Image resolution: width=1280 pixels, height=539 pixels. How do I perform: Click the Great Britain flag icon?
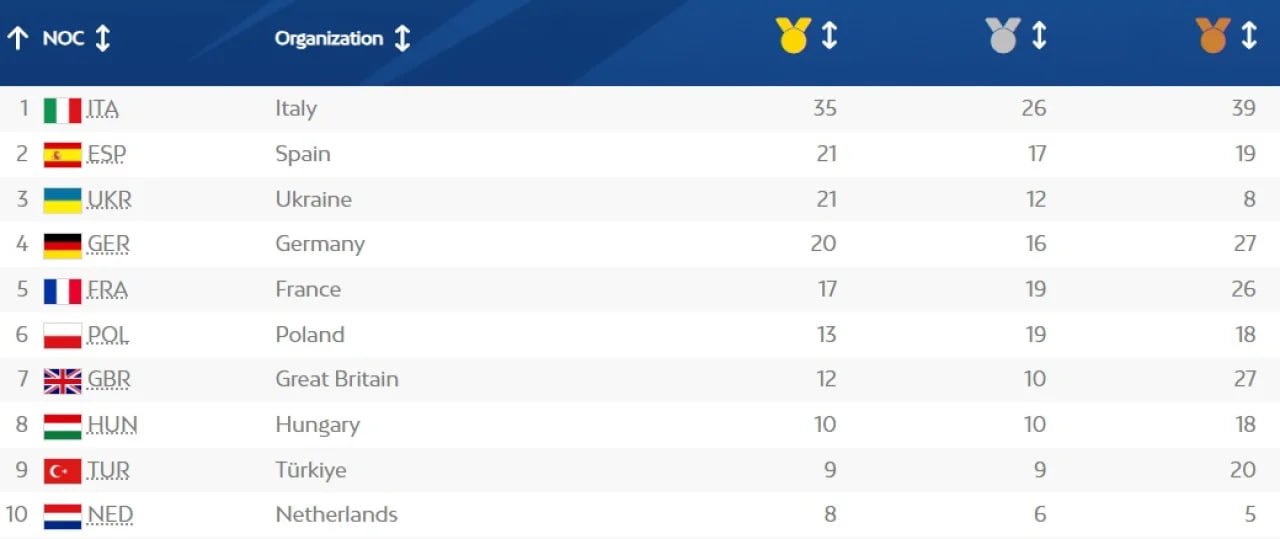click(62, 381)
